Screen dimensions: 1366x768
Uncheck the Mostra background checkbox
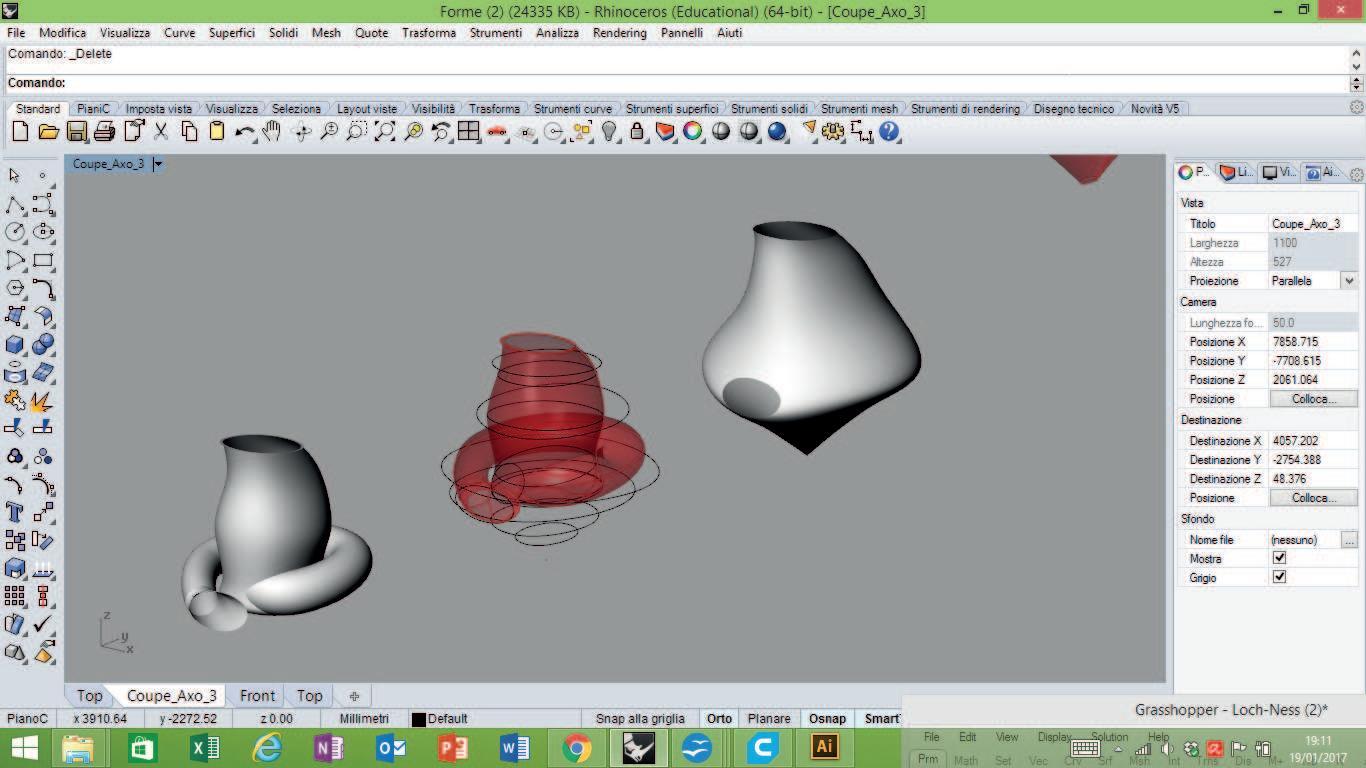(1279, 558)
